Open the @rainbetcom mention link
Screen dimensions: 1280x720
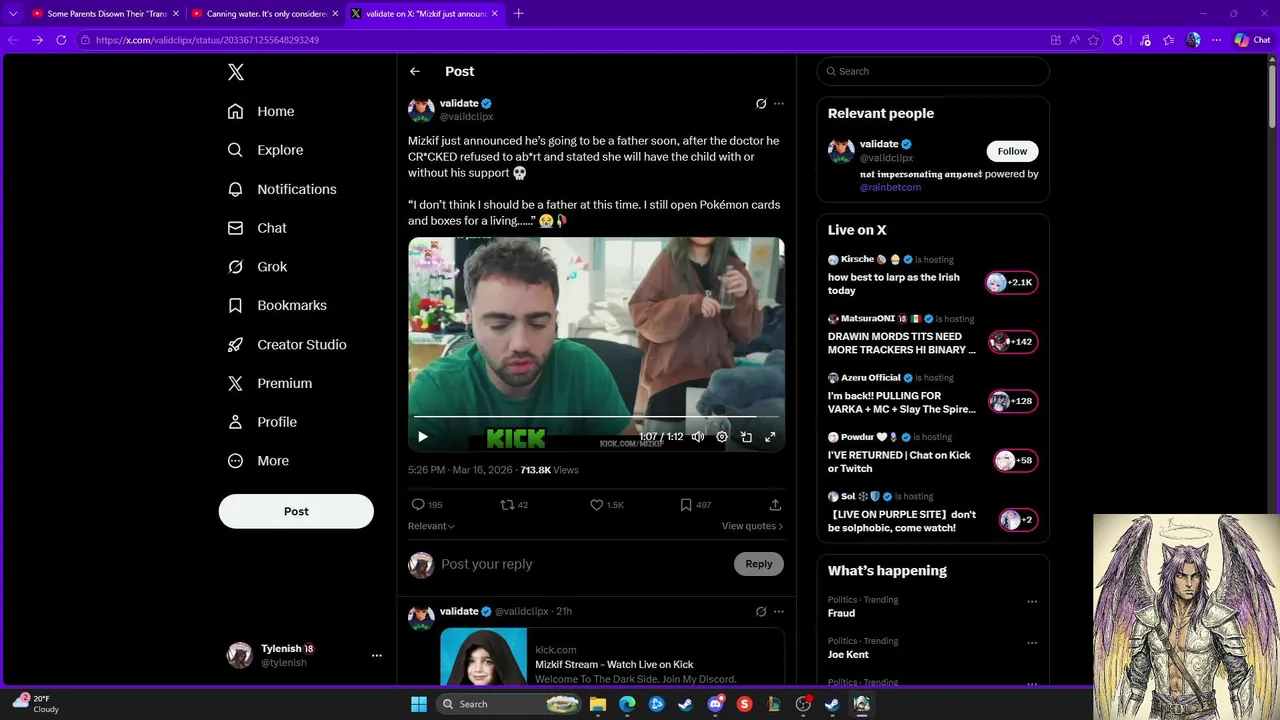coord(890,187)
